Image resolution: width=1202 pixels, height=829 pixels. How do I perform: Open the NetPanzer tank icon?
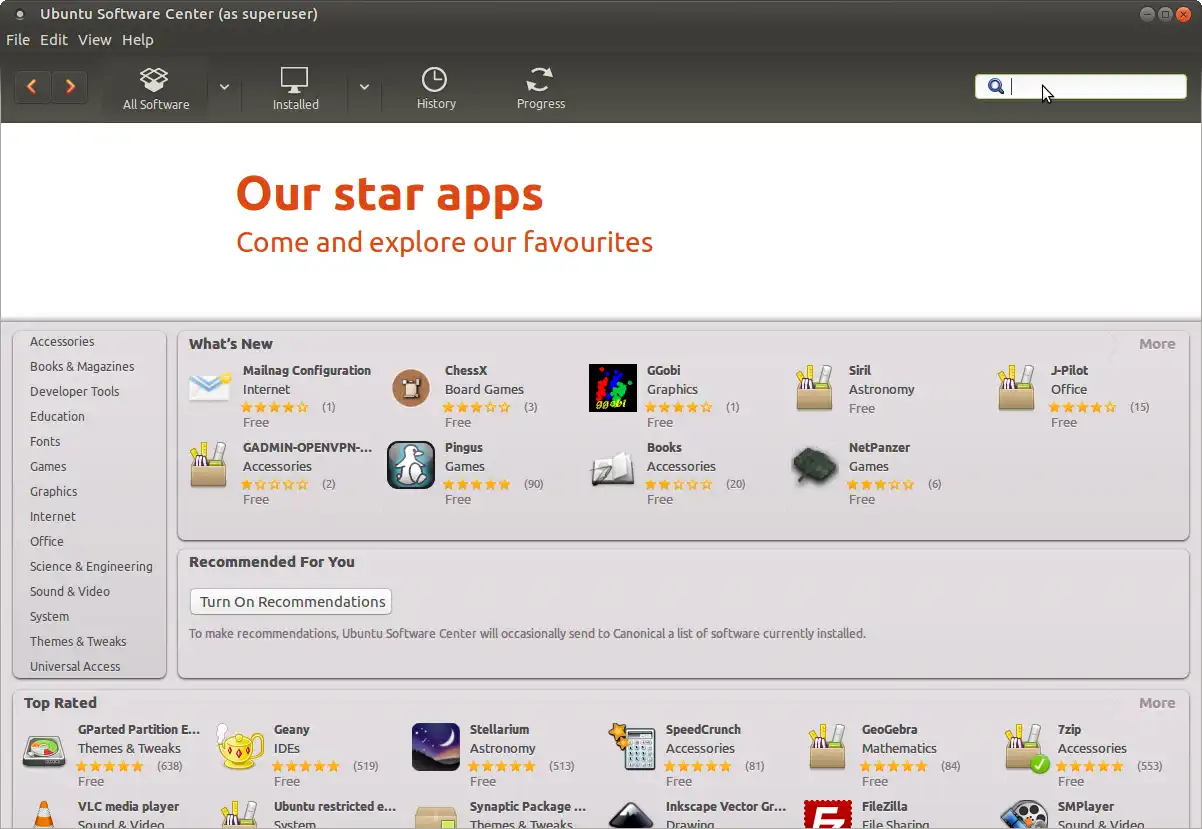point(815,466)
